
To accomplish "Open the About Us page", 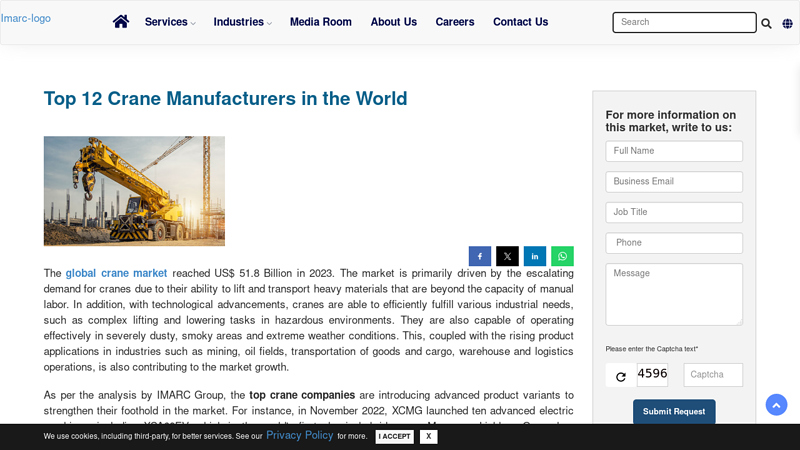I will 393,22.
